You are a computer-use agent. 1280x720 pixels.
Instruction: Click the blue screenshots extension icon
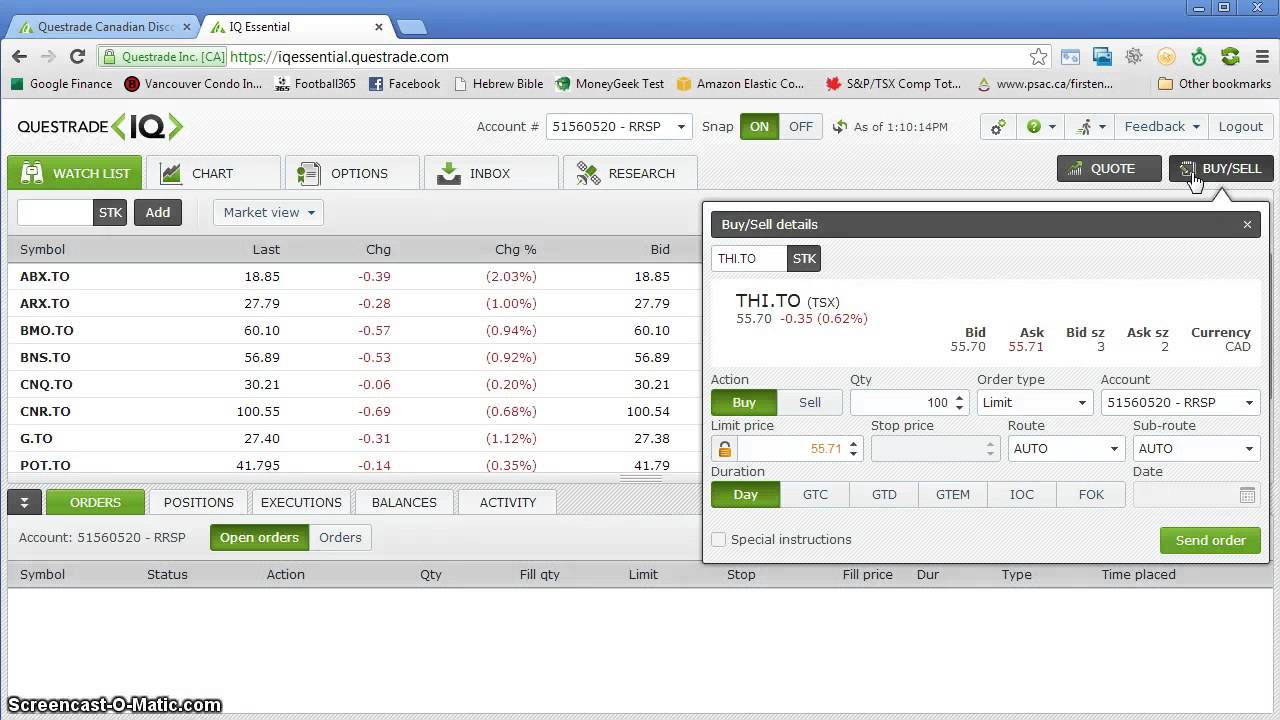tap(1102, 57)
